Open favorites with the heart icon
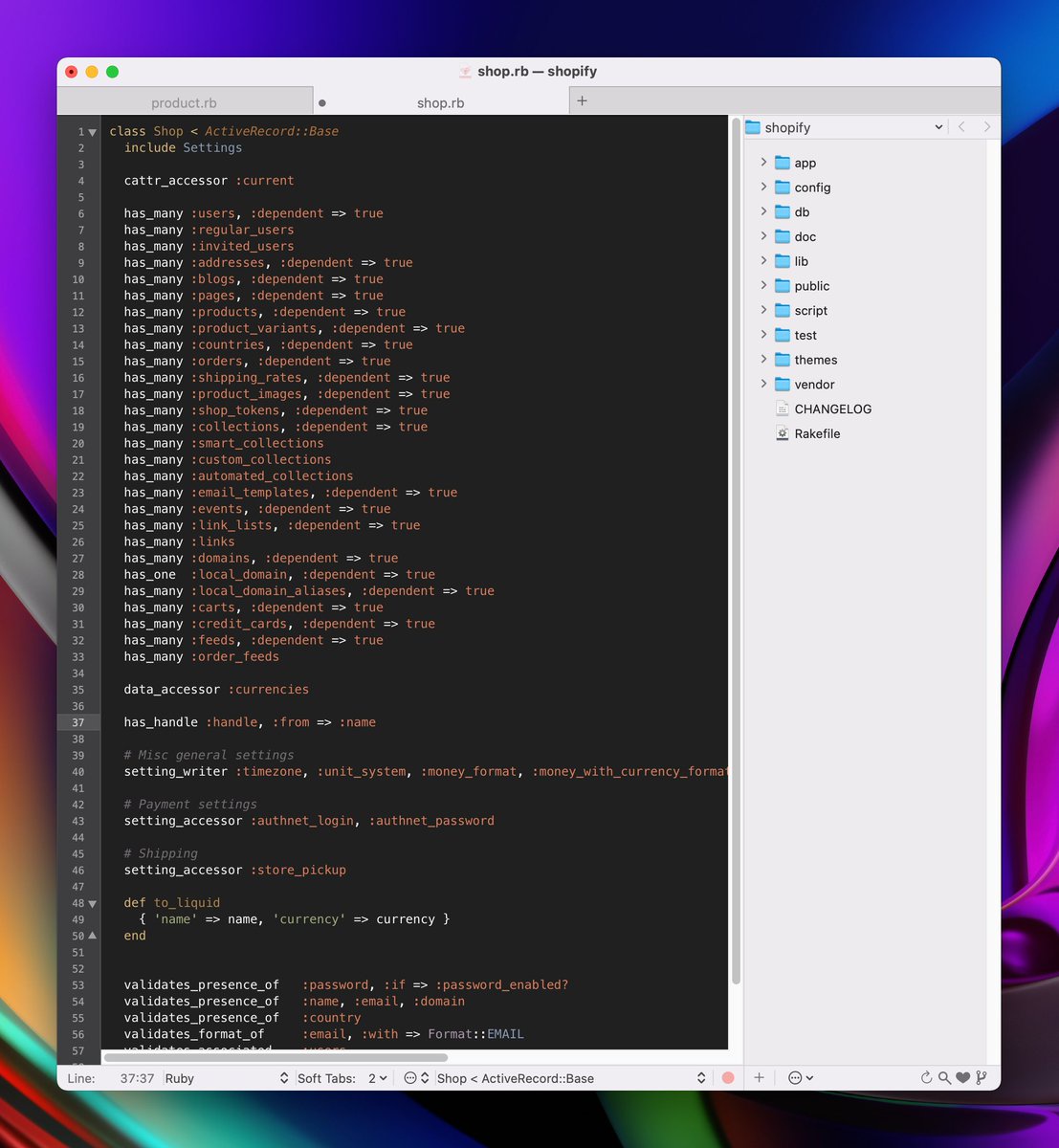 (x=962, y=1078)
